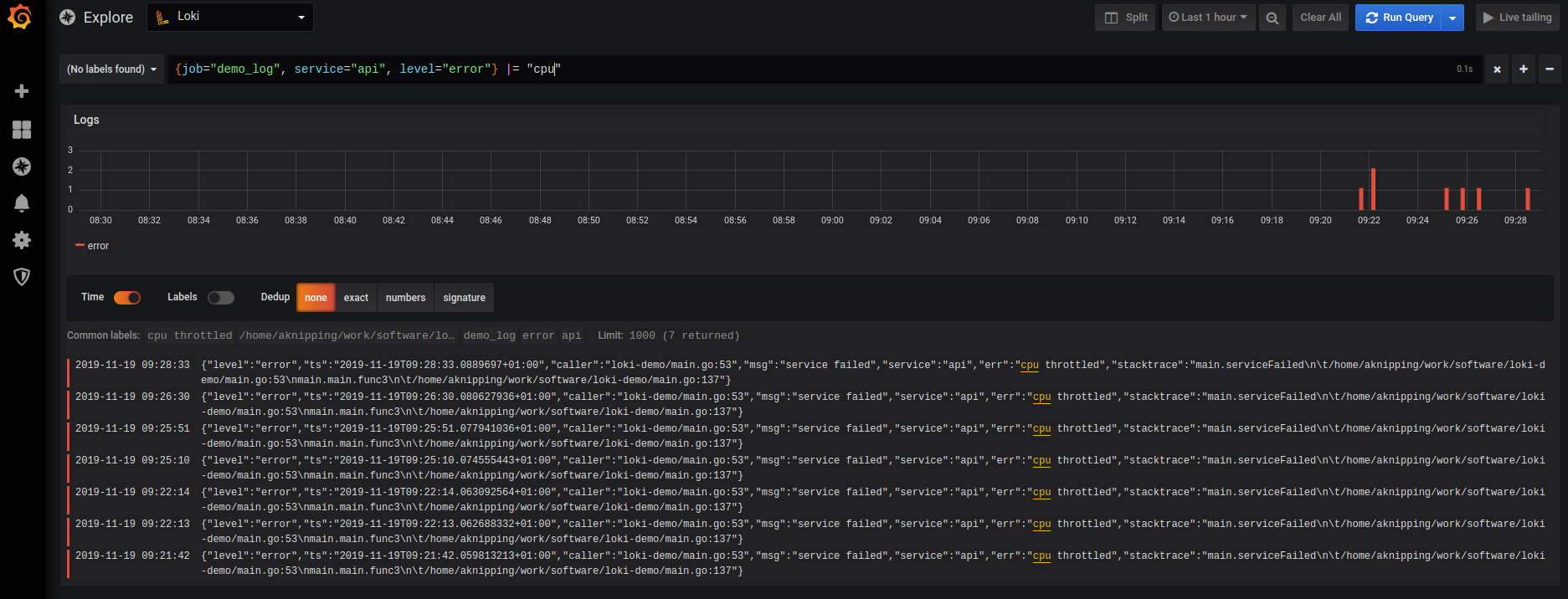Click the log row at 09:25:10
1568x599 pixels.
(808, 468)
